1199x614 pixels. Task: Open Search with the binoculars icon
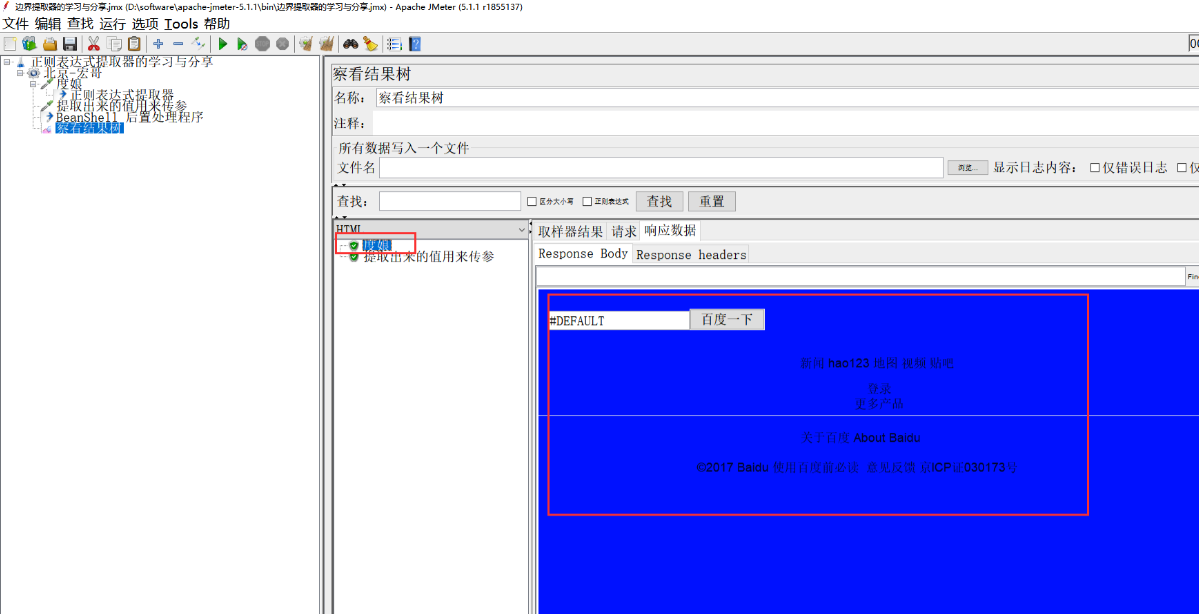click(x=351, y=44)
